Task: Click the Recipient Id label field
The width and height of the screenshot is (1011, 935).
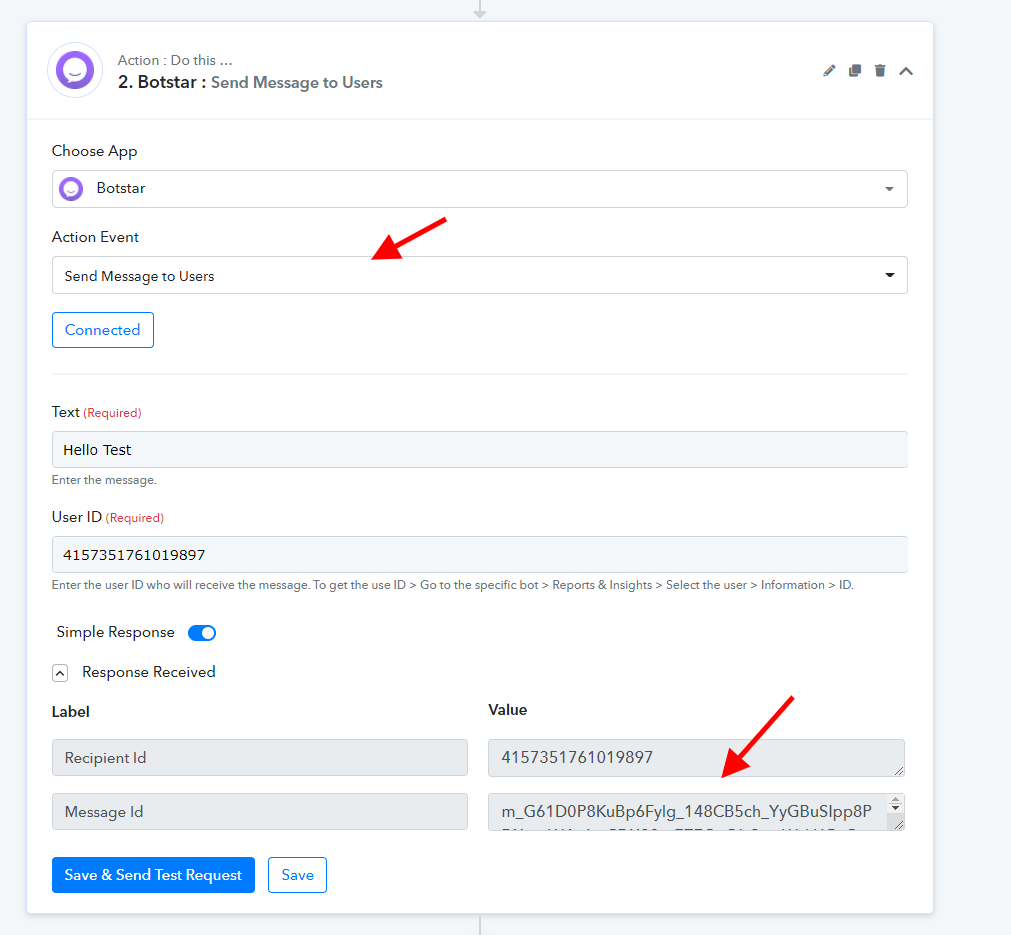Action: 260,758
